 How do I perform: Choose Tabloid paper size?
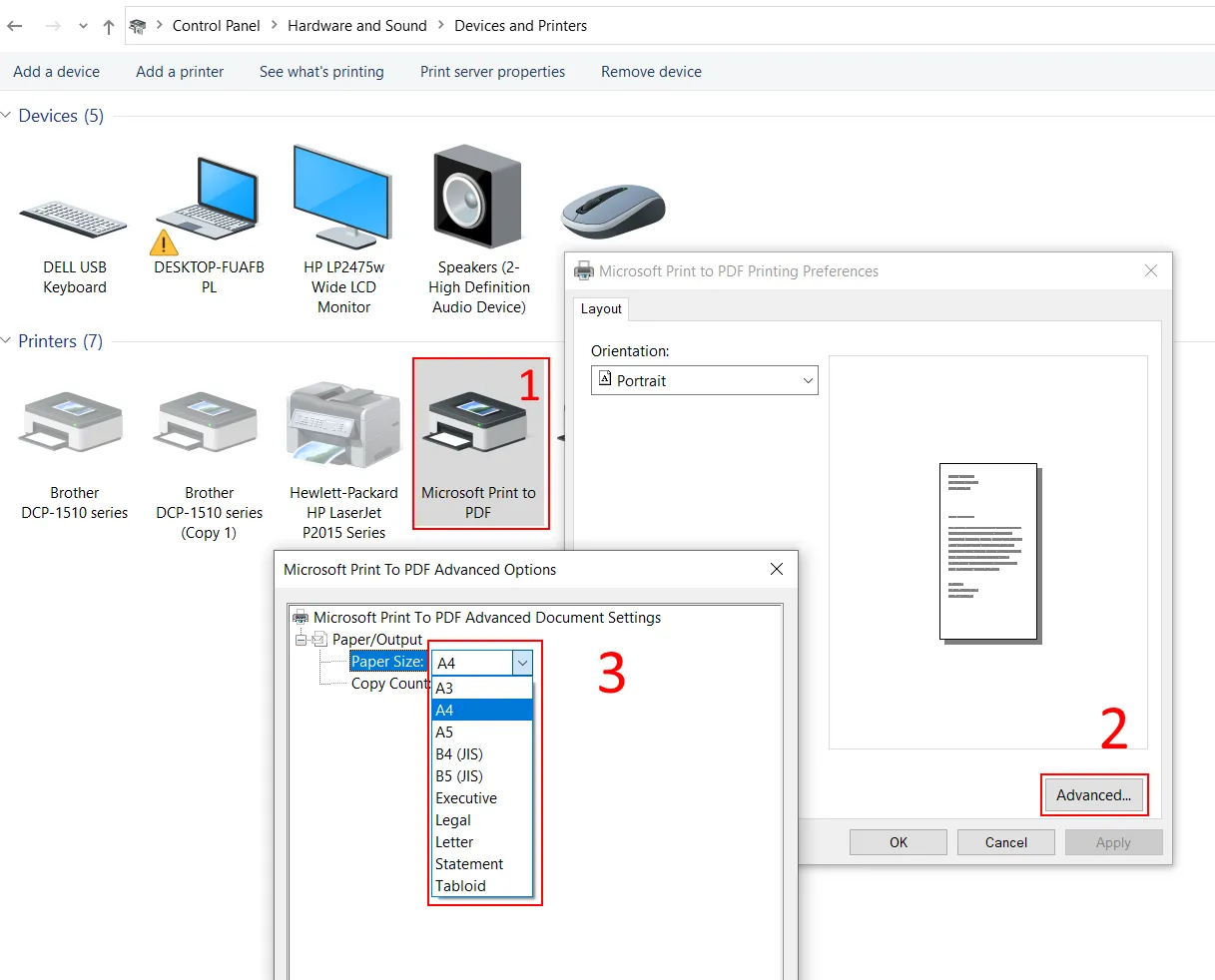482,885
